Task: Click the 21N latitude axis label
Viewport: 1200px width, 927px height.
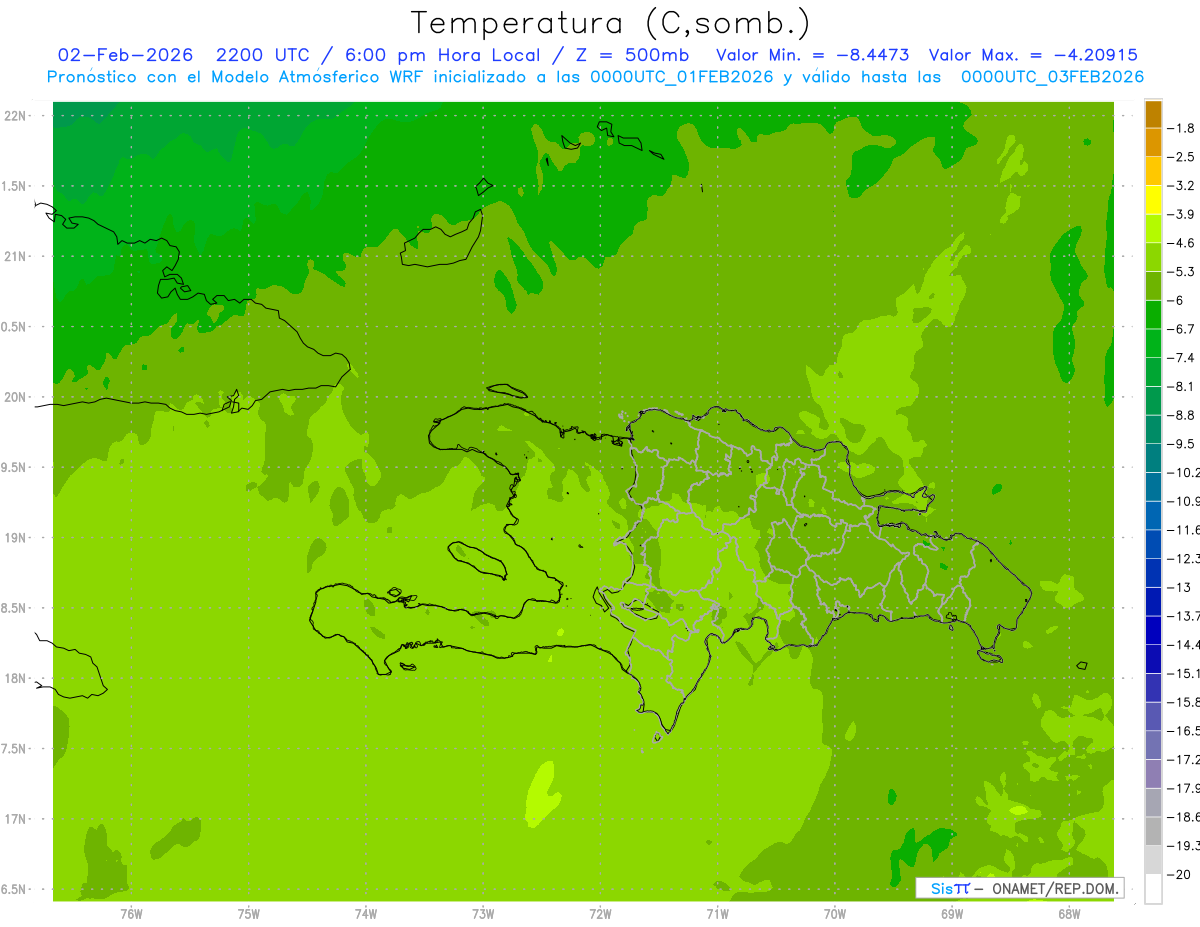Action: click(15, 257)
